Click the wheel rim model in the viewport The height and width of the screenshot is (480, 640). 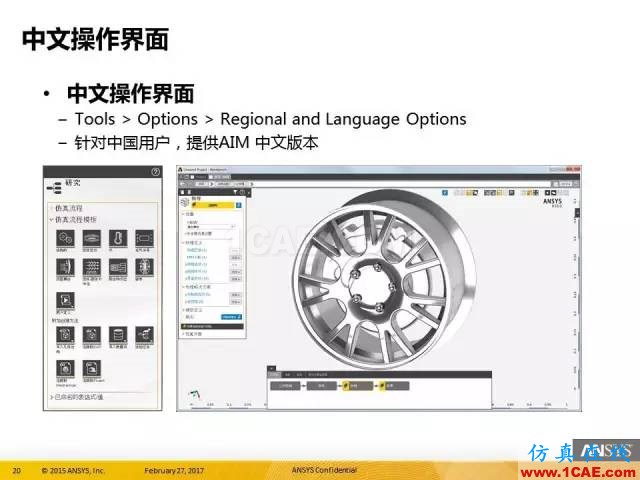click(x=384, y=280)
